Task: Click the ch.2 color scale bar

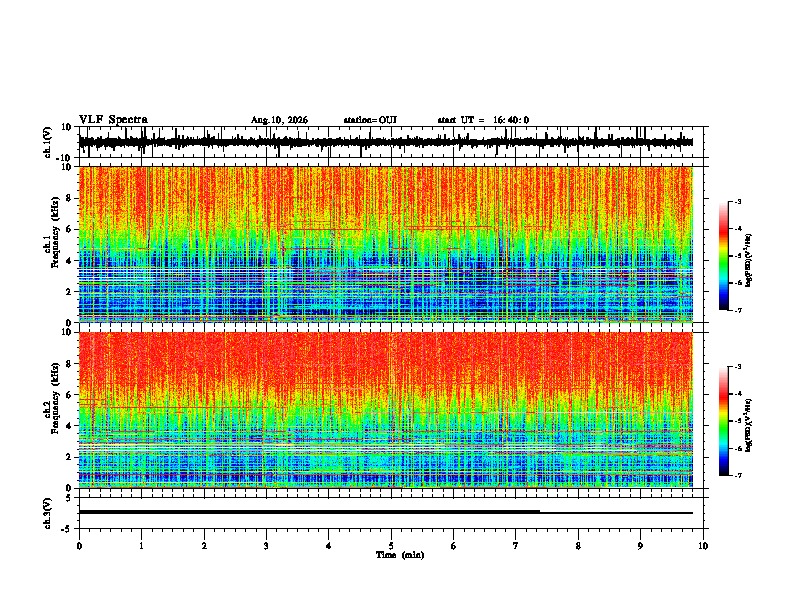Action: (x=724, y=421)
